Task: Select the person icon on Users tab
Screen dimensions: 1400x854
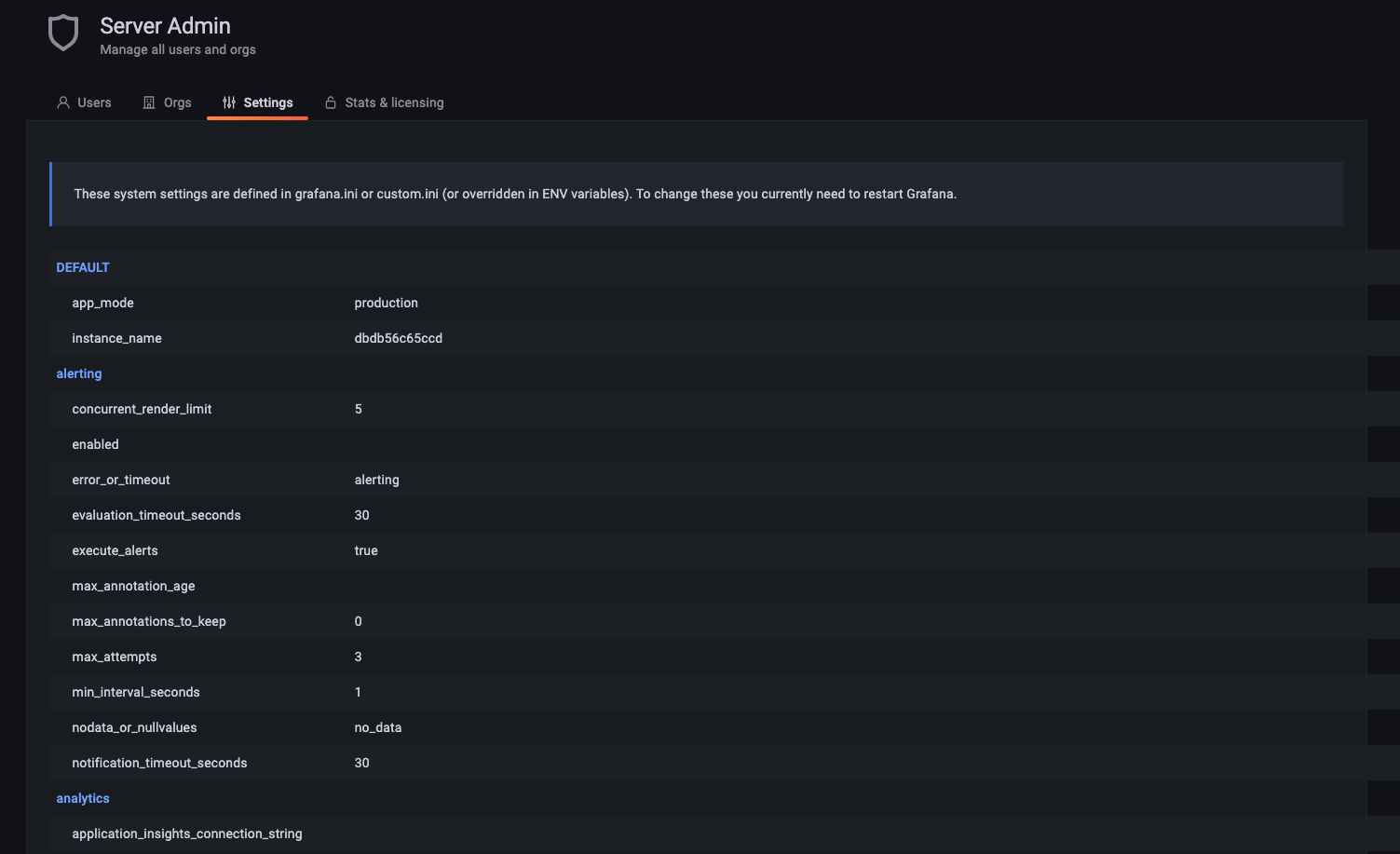Action: 62,102
